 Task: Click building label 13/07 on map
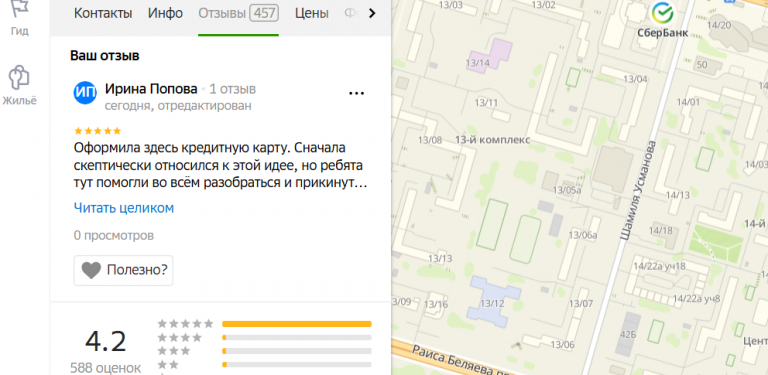pos(581,304)
